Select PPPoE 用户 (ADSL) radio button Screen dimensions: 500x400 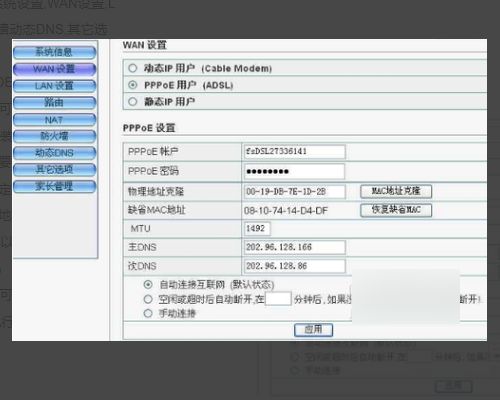133,85
